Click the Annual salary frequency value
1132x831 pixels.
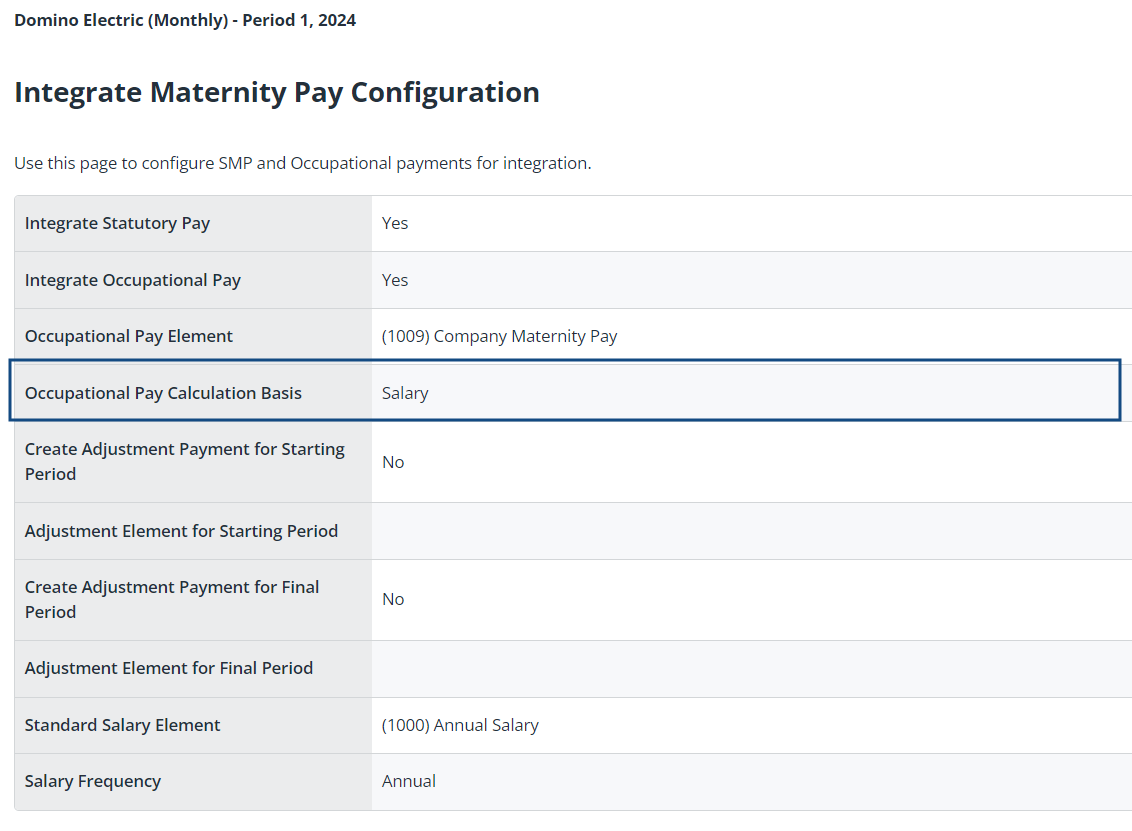[x=409, y=781]
